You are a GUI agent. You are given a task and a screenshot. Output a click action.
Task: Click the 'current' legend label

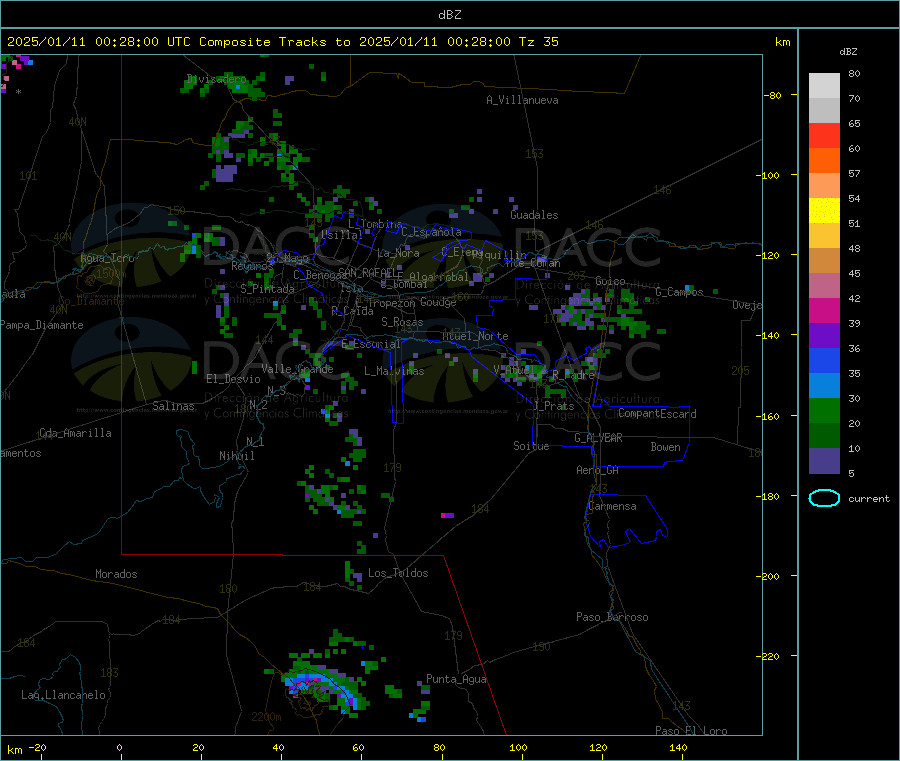[x=869, y=499]
